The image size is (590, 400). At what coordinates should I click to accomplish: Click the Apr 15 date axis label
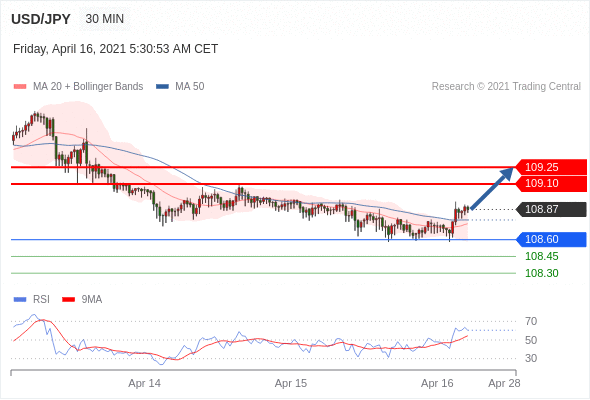click(291, 383)
